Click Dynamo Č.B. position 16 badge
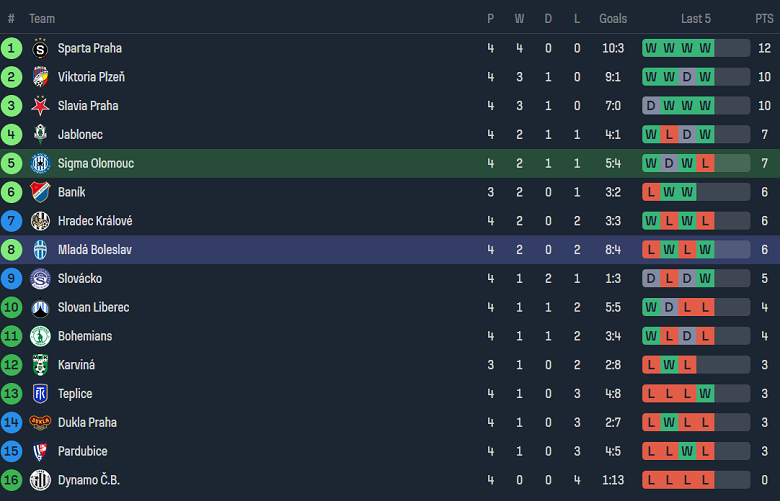The image size is (780, 501). coord(12,481)
